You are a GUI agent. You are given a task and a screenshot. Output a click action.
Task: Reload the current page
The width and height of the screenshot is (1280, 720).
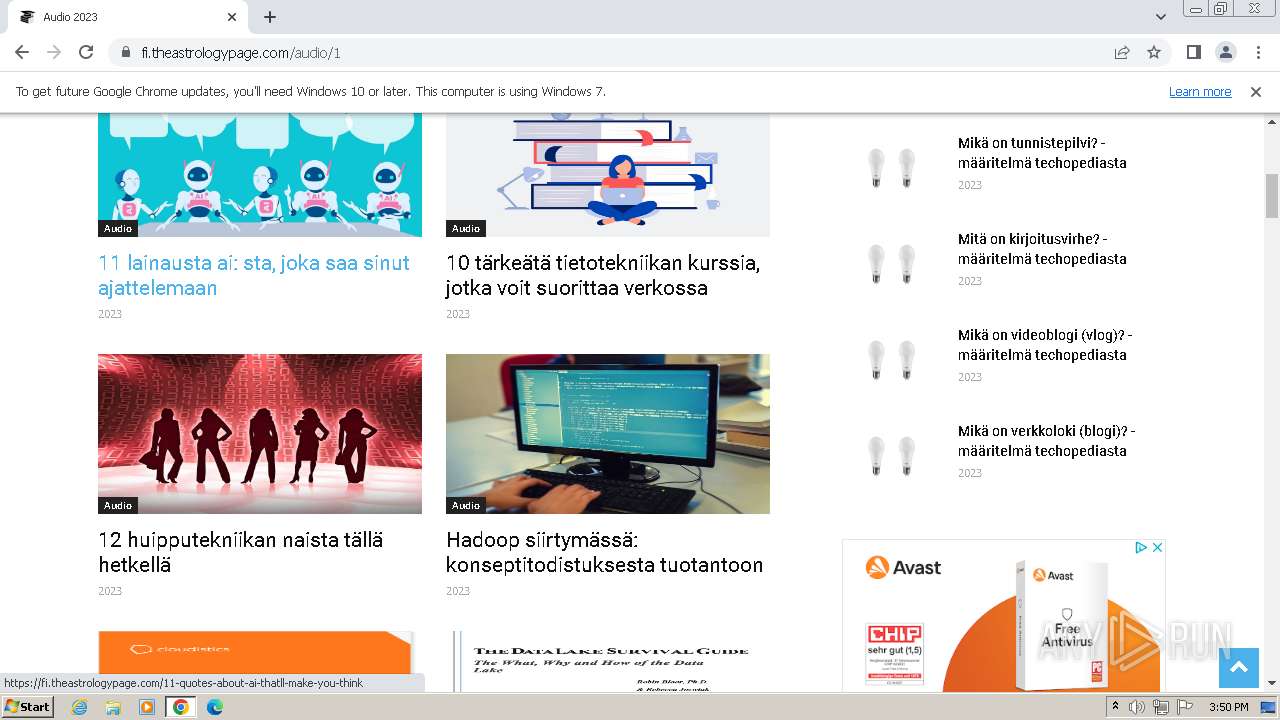pos(86,52)
